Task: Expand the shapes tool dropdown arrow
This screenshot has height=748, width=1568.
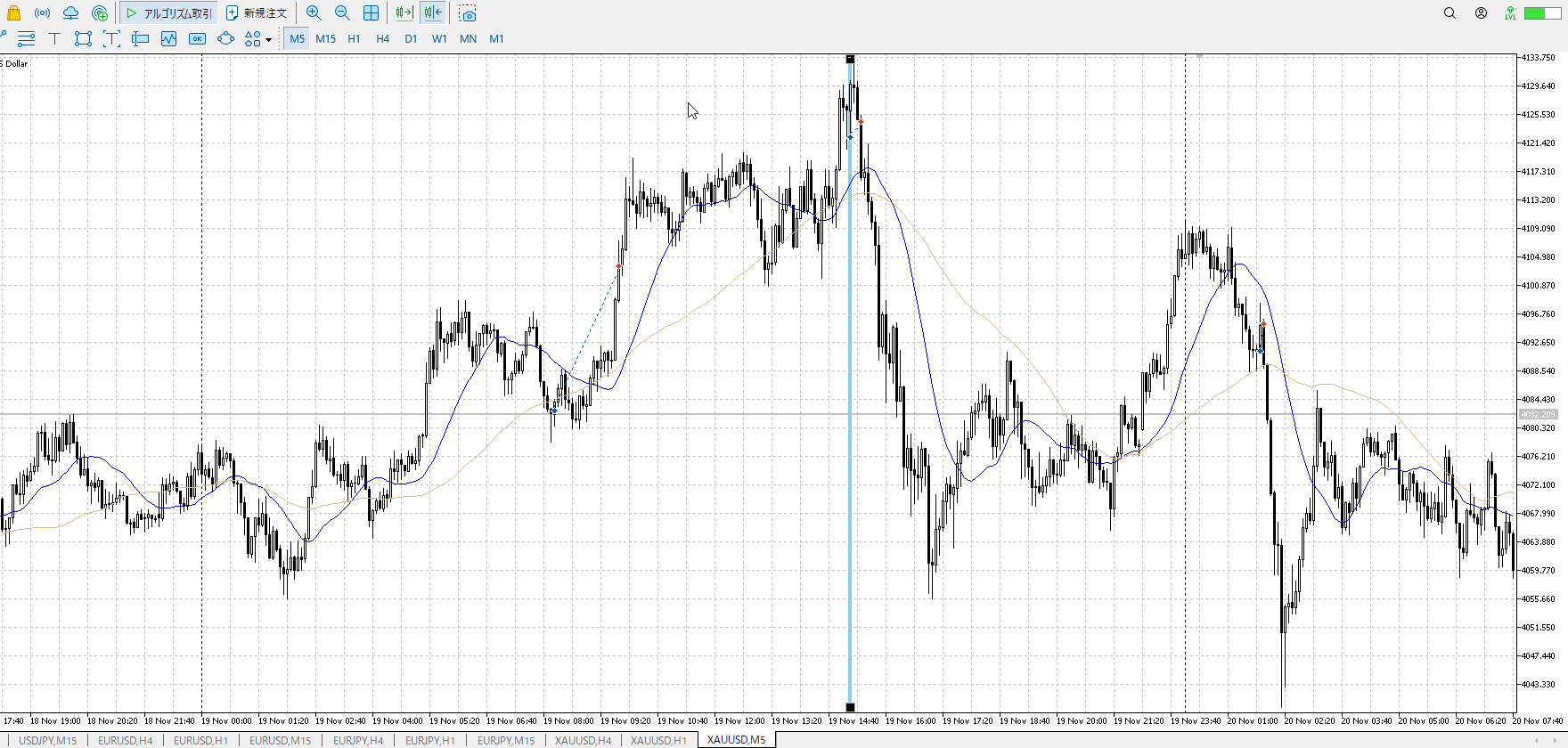Action: pos(268,39)
